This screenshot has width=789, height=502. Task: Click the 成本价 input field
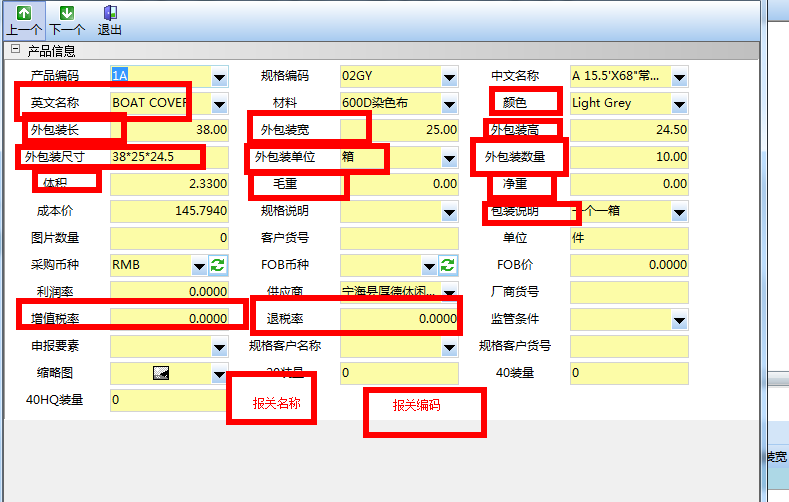coord(169,211)
